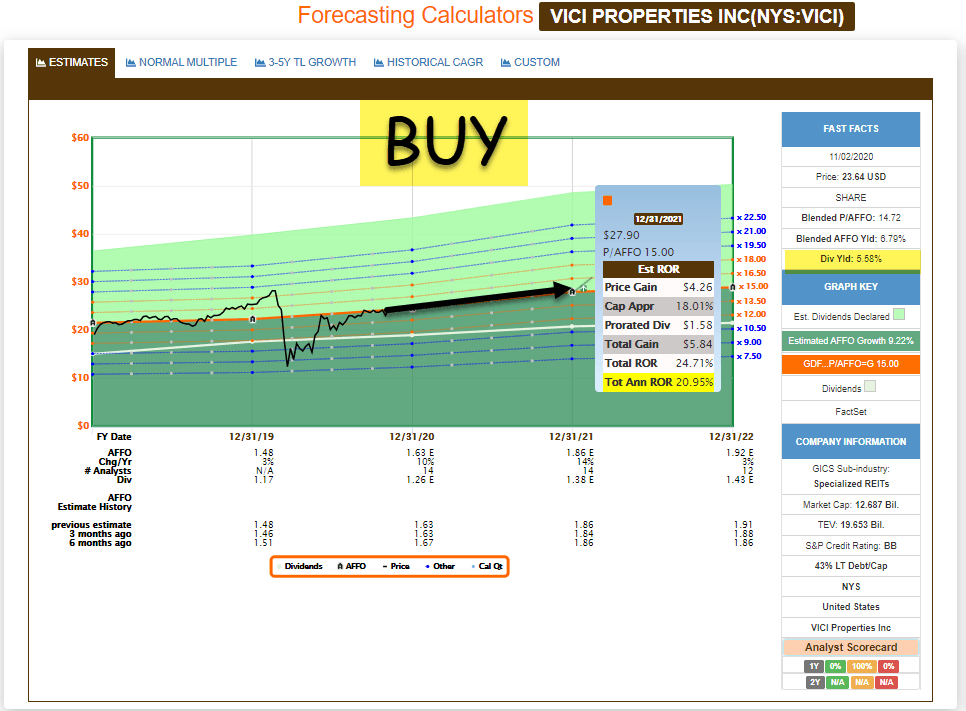The height and width of the screenshot is (711, 966).
Task: Click the VICI Properties Inc company name
Action: [x=851, y=628]
